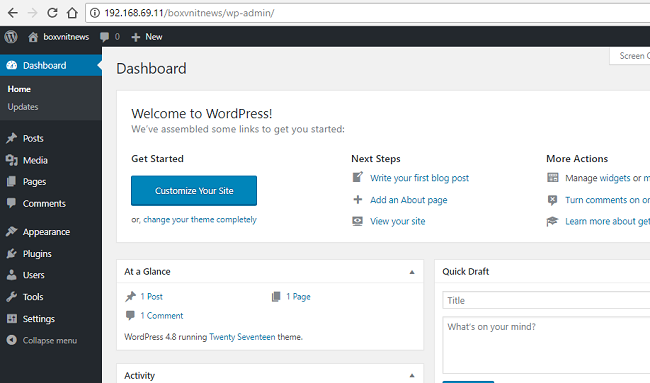This screenshot has width=650, height=383.
Task: Open the WordPress logo menu
Action: pos(11,37)
